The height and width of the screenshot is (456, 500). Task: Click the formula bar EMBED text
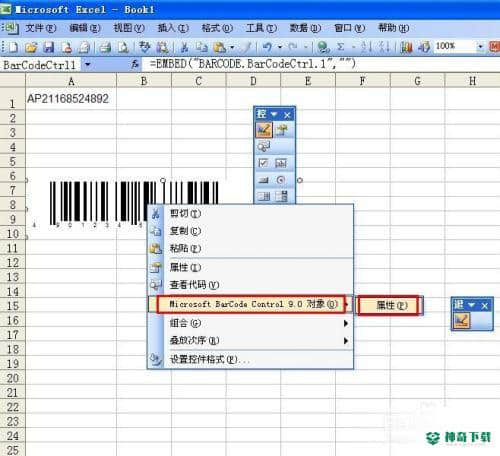[252, 64]
